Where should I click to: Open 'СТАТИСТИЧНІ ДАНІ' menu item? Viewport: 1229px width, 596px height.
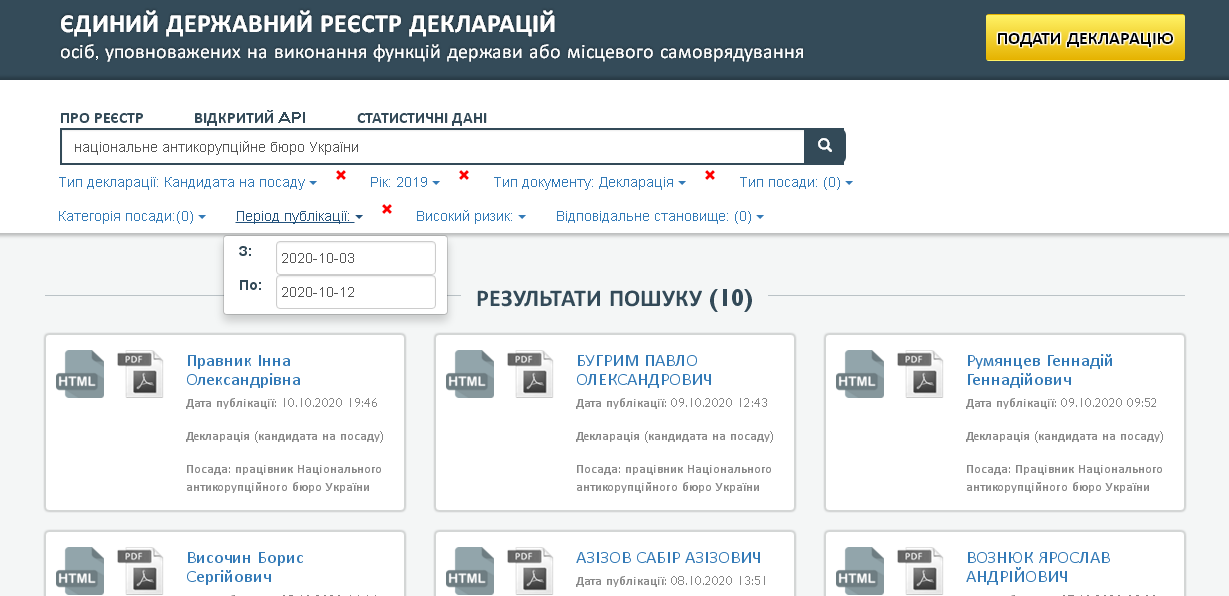(x=422, y=118)
